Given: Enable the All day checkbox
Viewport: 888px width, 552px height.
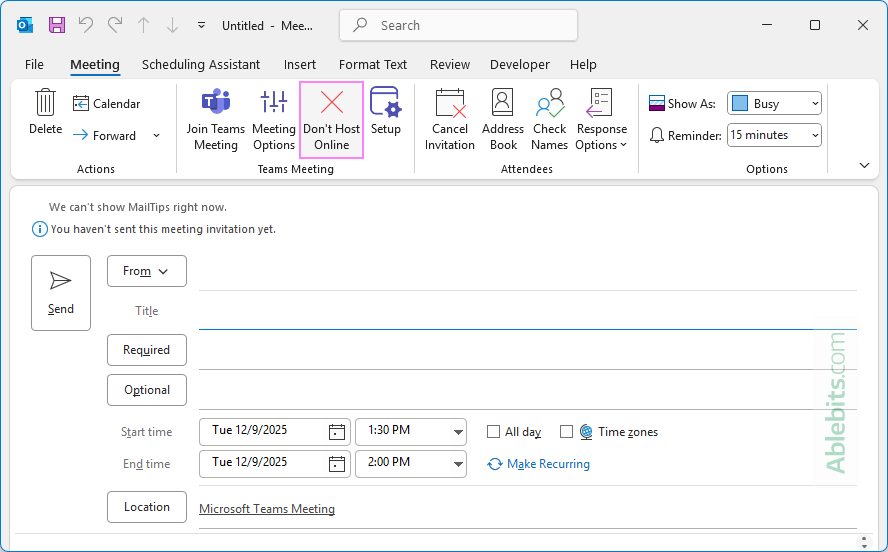Looking at the screenshot, I should click(x=493, y=432).
